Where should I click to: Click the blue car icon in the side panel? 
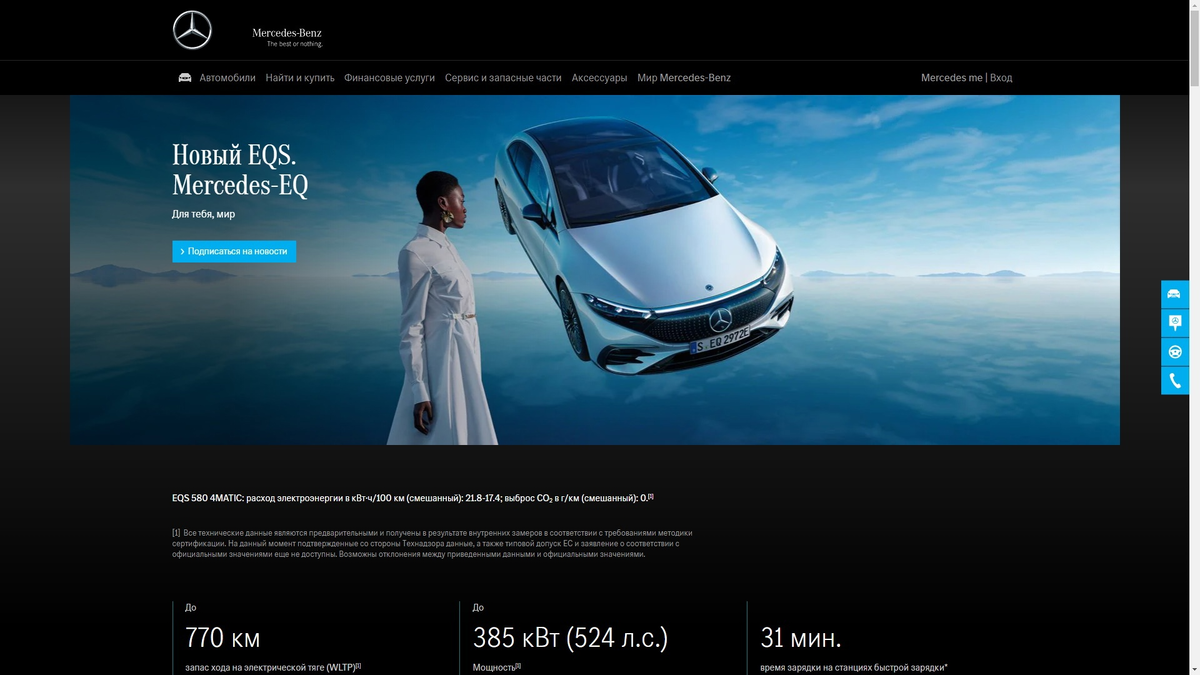click(1175, 294)
